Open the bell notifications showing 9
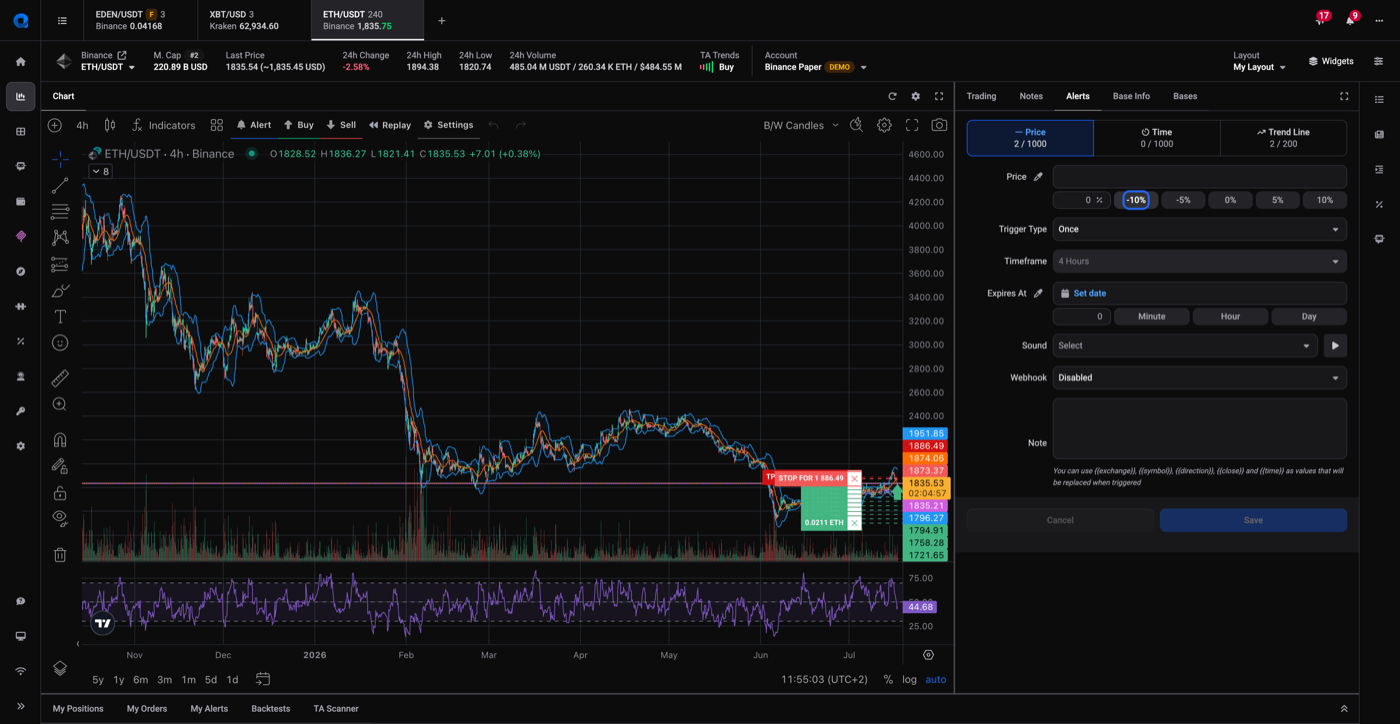This screenshot has height=724, width=1400. [1350, 20]
